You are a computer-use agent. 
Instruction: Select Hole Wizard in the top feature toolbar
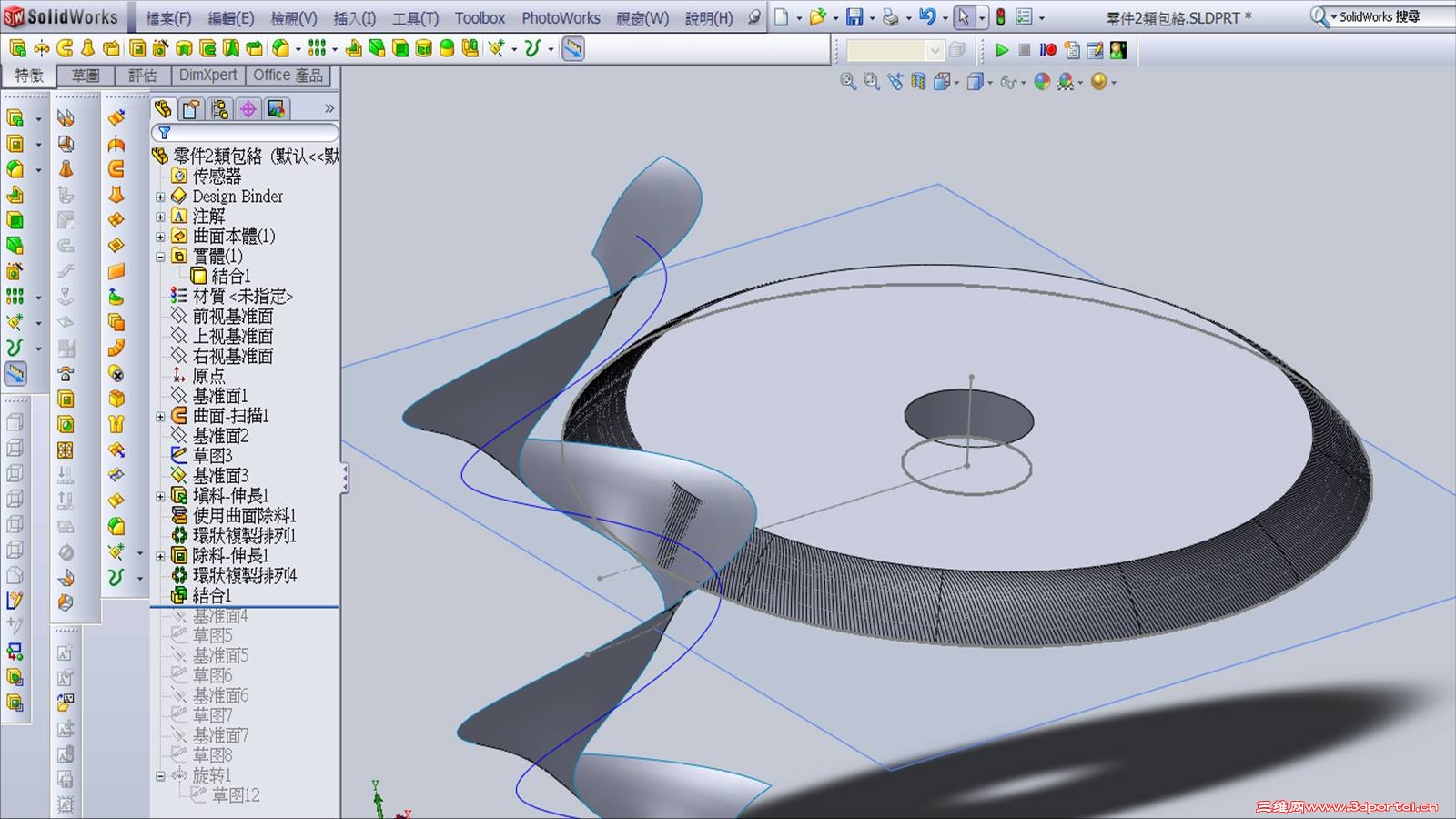(x=161, y=49)
